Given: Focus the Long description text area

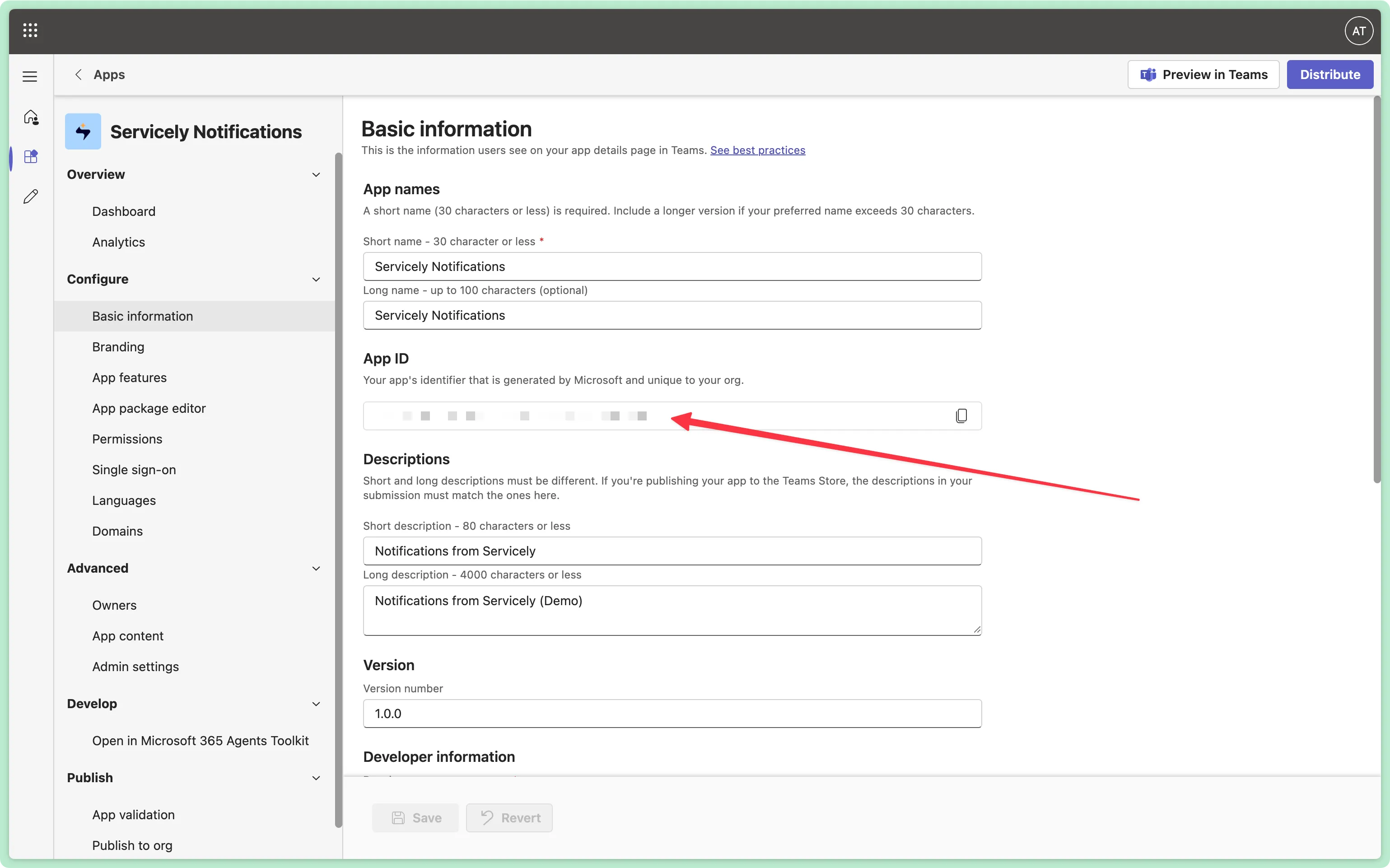Looking at the screenshot, I should click(x=672, y=610).
